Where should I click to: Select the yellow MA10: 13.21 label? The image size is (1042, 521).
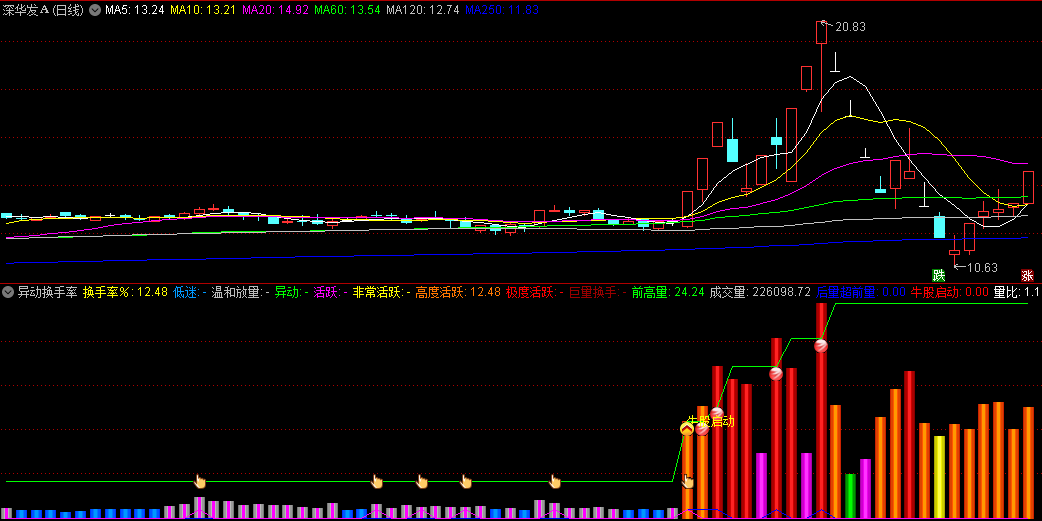(x=203, y=10)
